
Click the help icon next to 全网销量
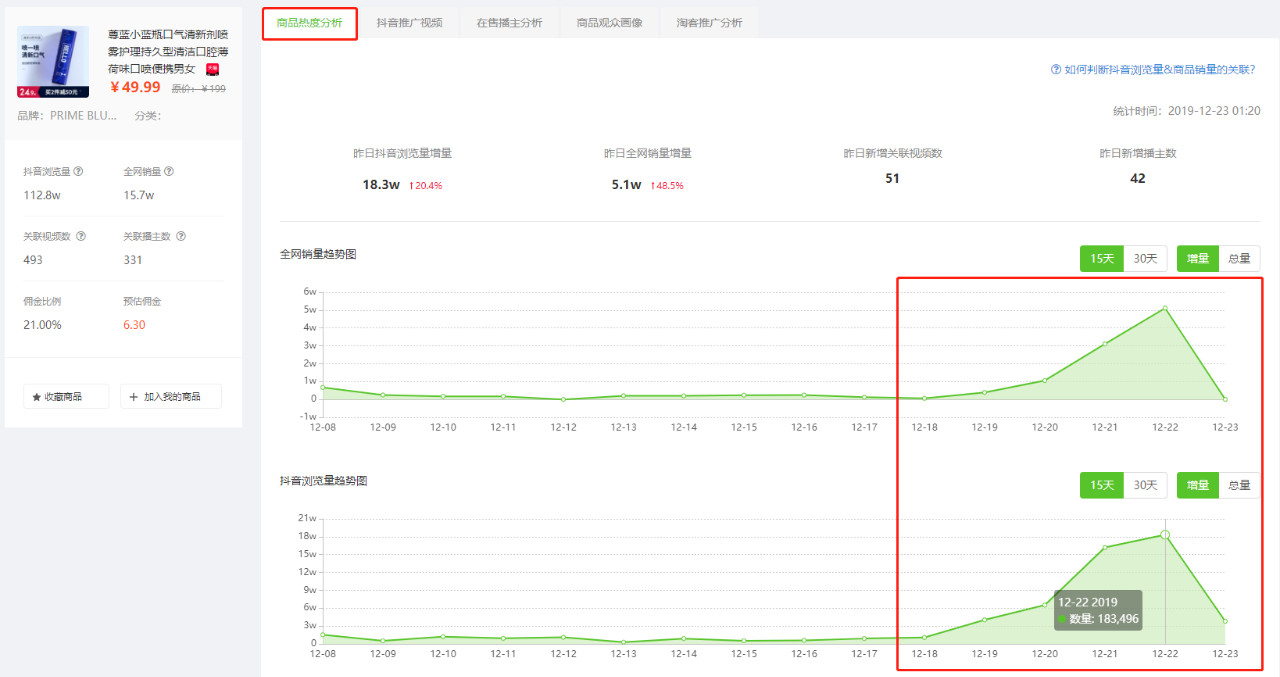(169, 171)
